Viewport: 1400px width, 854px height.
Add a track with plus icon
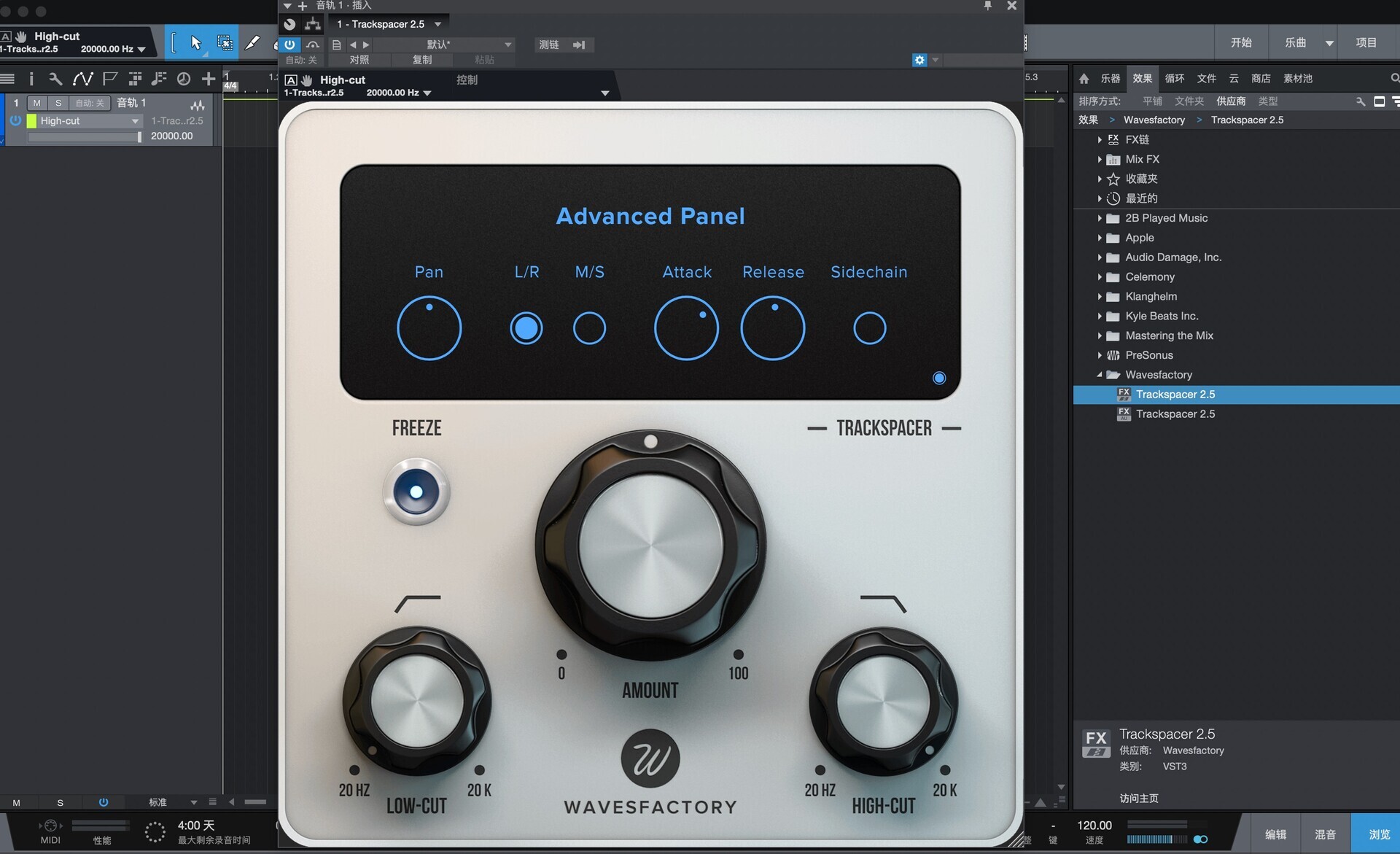(209, 79)
